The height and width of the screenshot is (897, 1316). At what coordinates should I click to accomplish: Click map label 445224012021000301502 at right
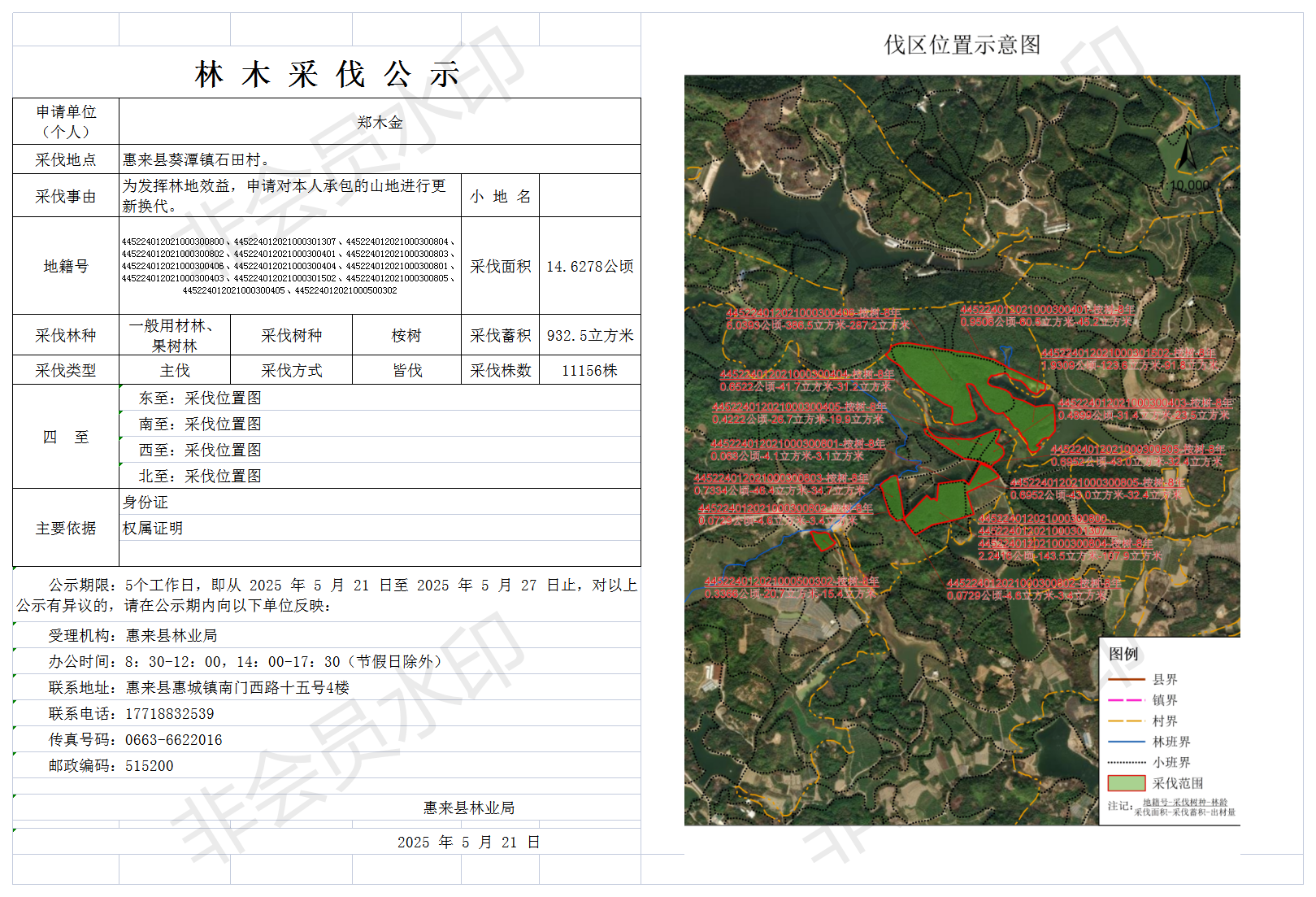coord(1128,353)
